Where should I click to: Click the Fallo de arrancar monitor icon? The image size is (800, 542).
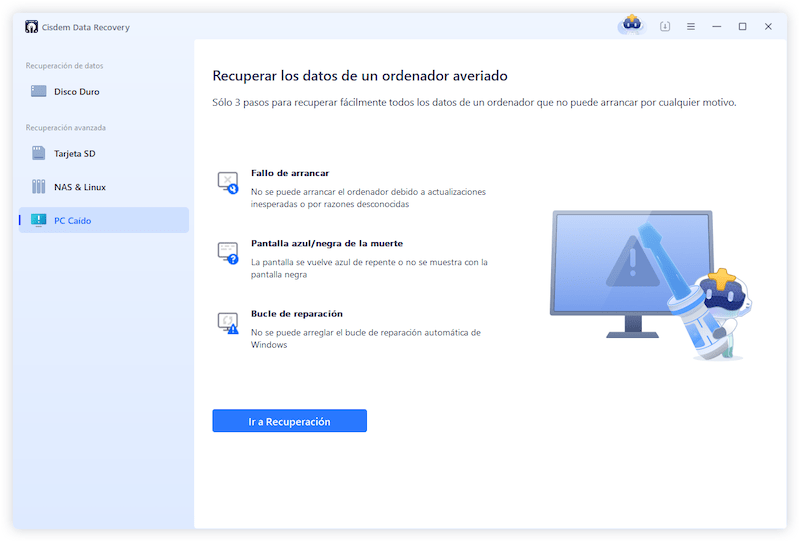click(x=228, y=182)
